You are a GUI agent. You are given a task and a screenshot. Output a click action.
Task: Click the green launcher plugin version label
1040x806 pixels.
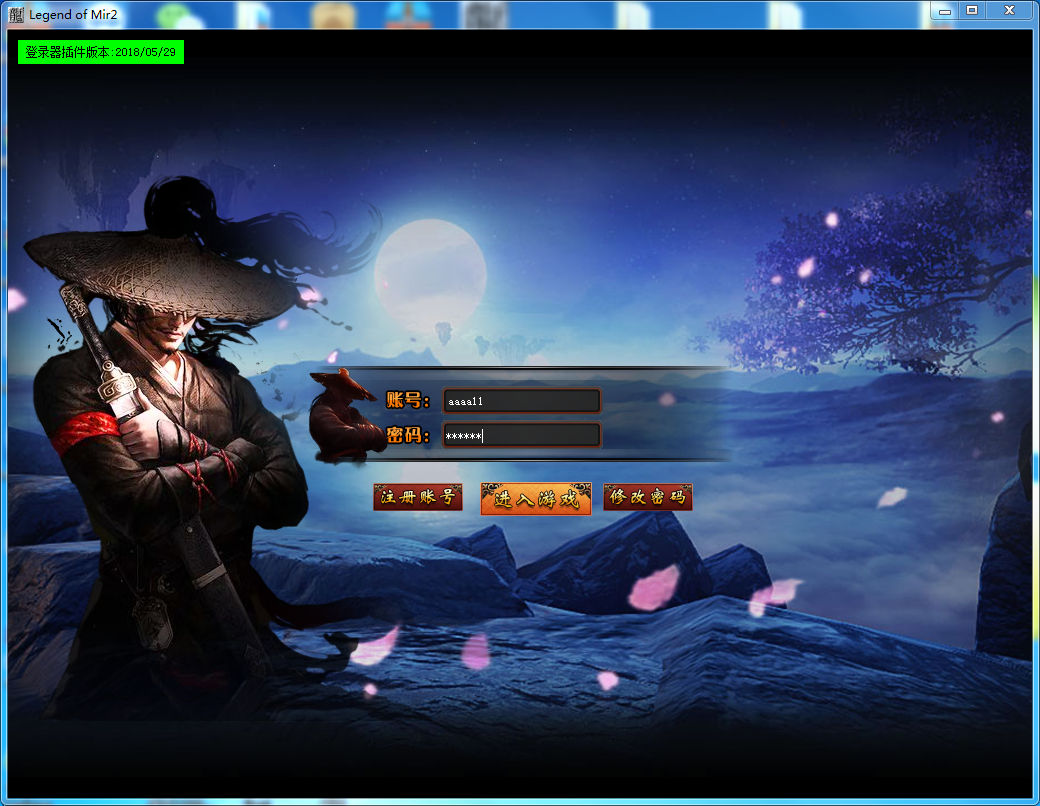click(100, 52)
